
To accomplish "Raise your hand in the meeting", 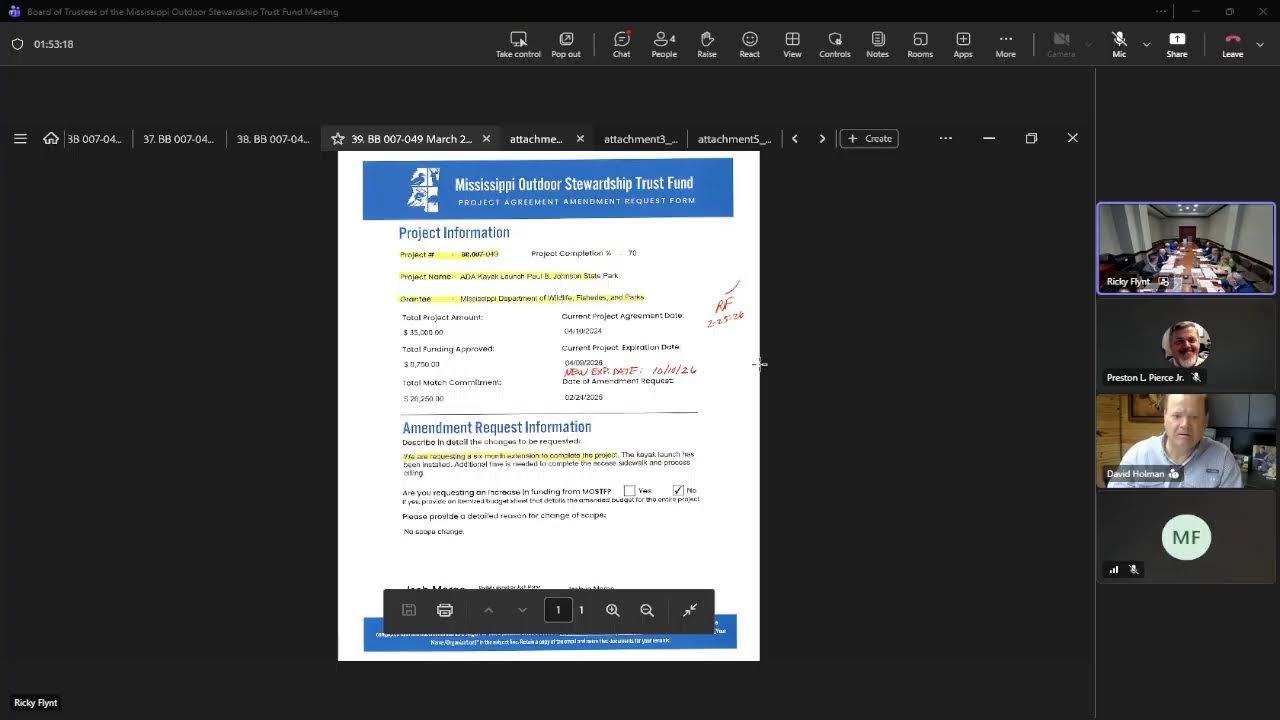I will 707,44.
